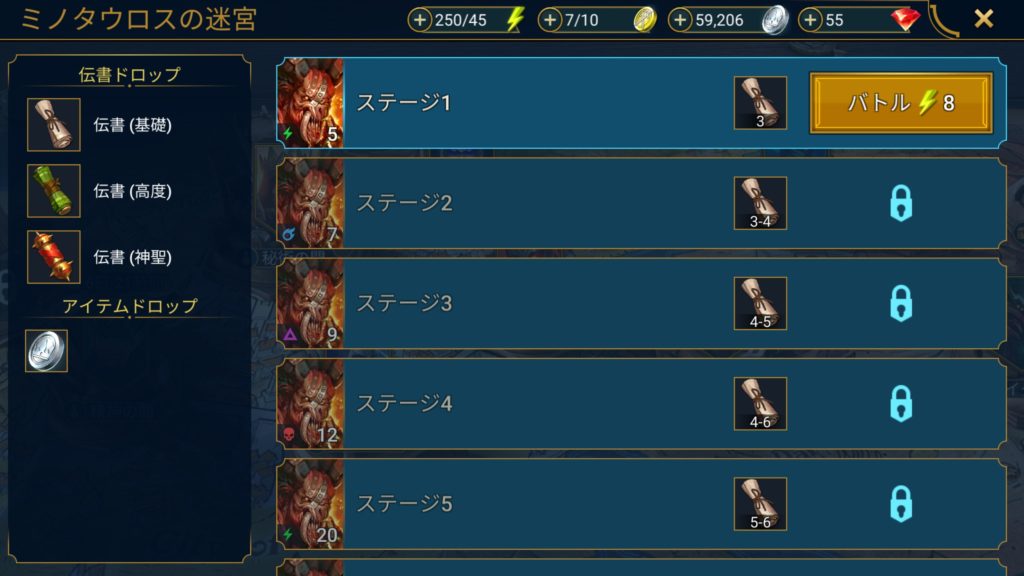Click the lock icon on ステージ5
The width and height of the screenshot is (1024, 576).
tap(901, 504)
